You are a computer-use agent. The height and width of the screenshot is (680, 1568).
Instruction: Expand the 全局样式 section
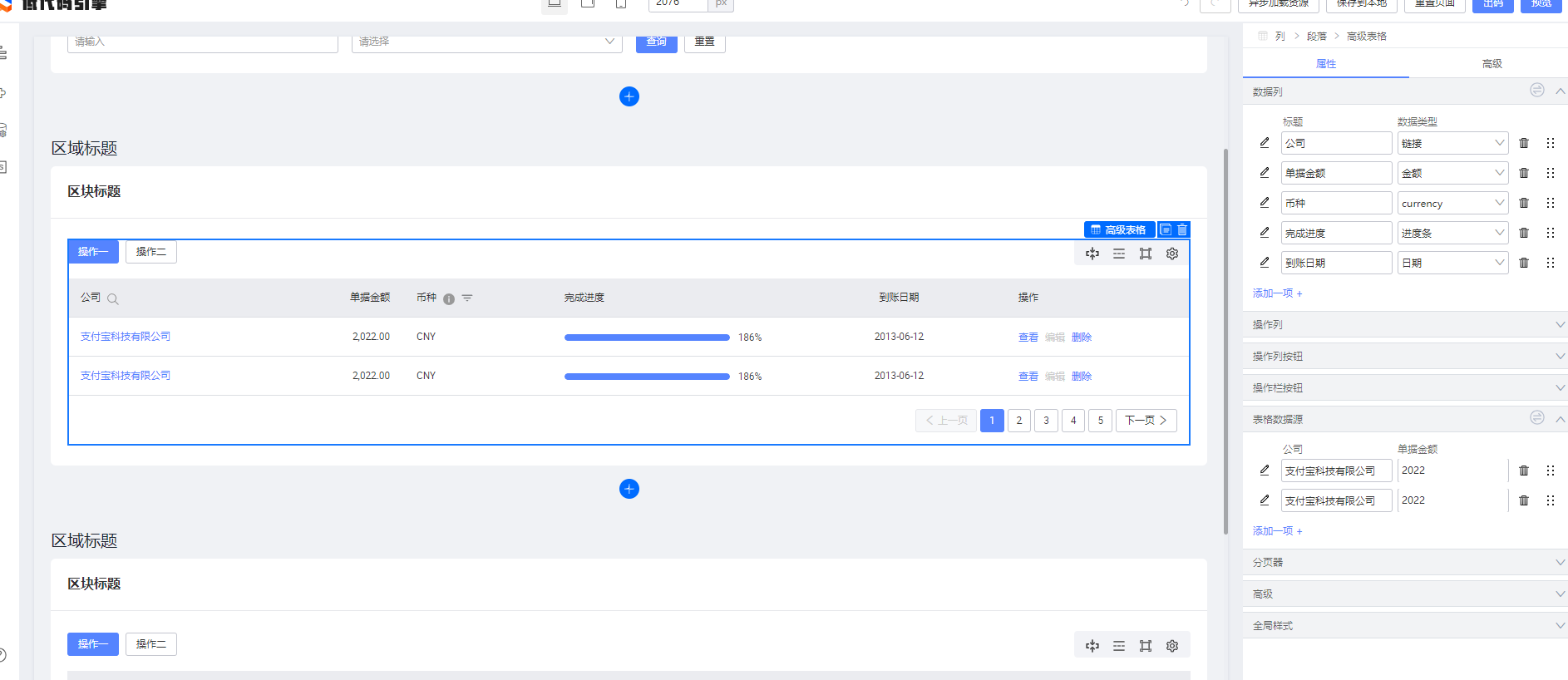pos(1405,625)
